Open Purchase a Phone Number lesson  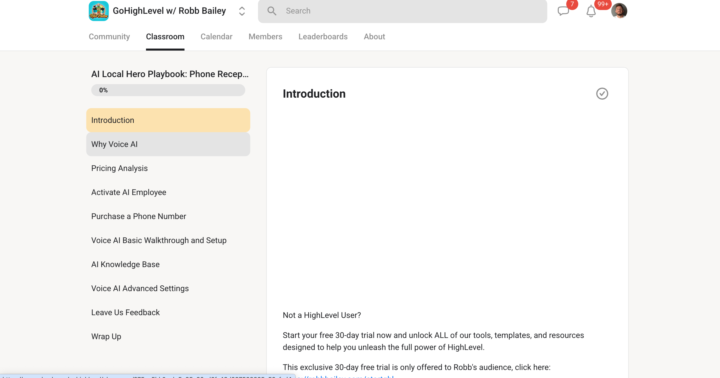point(168,216)
